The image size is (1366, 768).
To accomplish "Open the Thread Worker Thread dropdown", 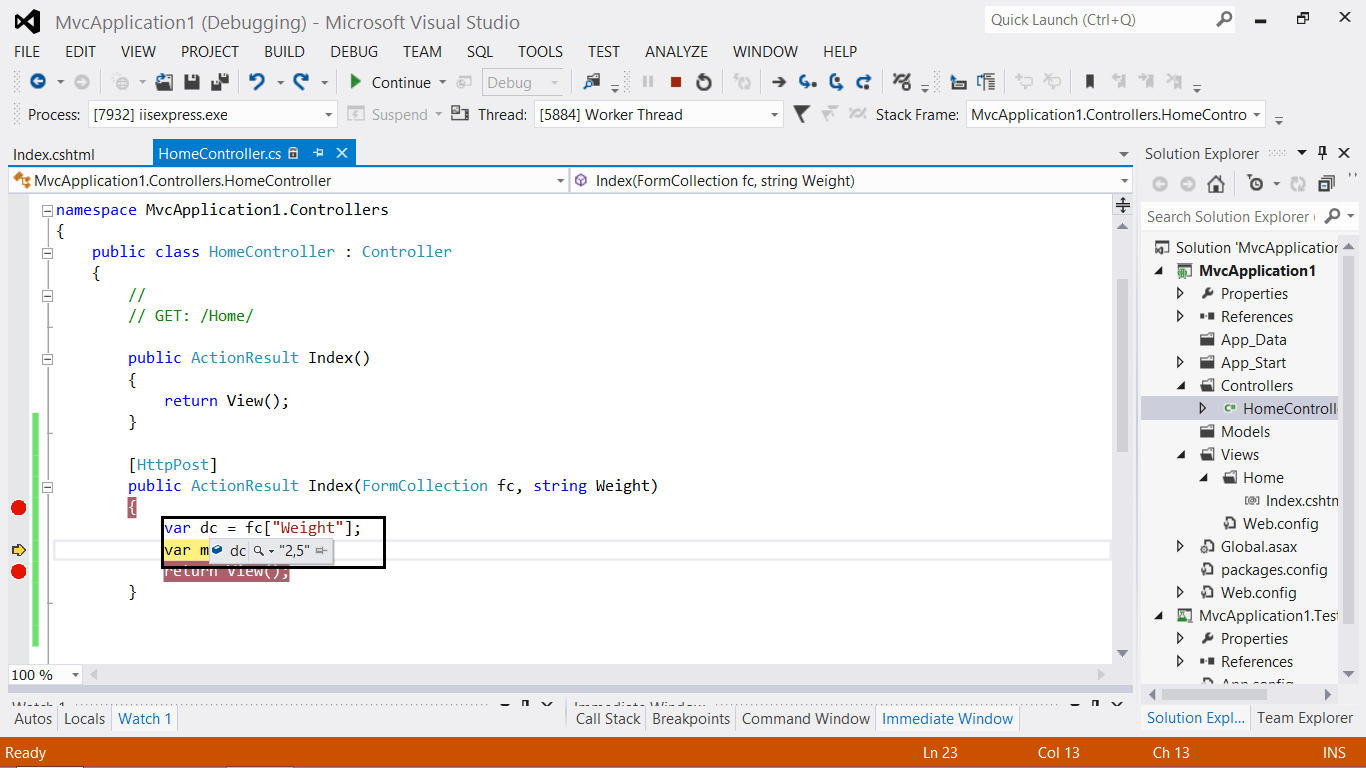I will coord(775,115).
